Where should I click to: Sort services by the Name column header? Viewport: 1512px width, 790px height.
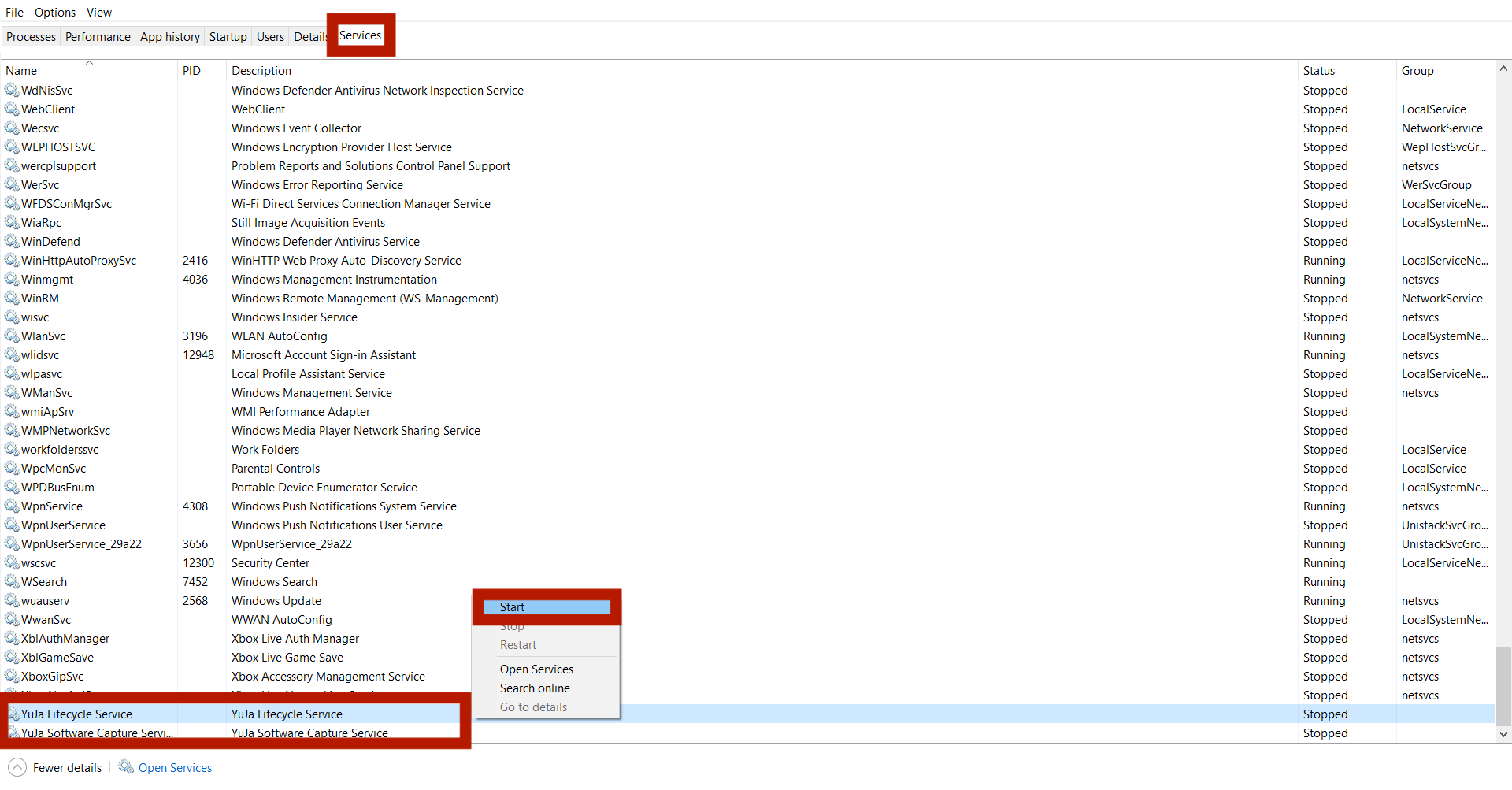coord(89,70)
